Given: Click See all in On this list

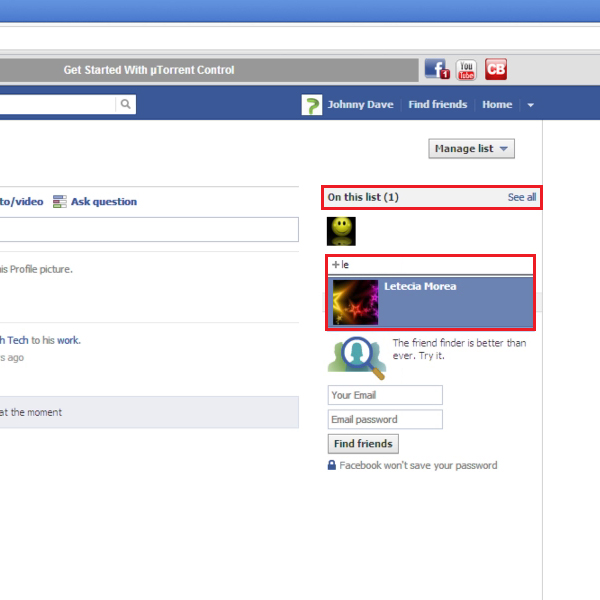Looking at the screenshot, I should 522,197.
